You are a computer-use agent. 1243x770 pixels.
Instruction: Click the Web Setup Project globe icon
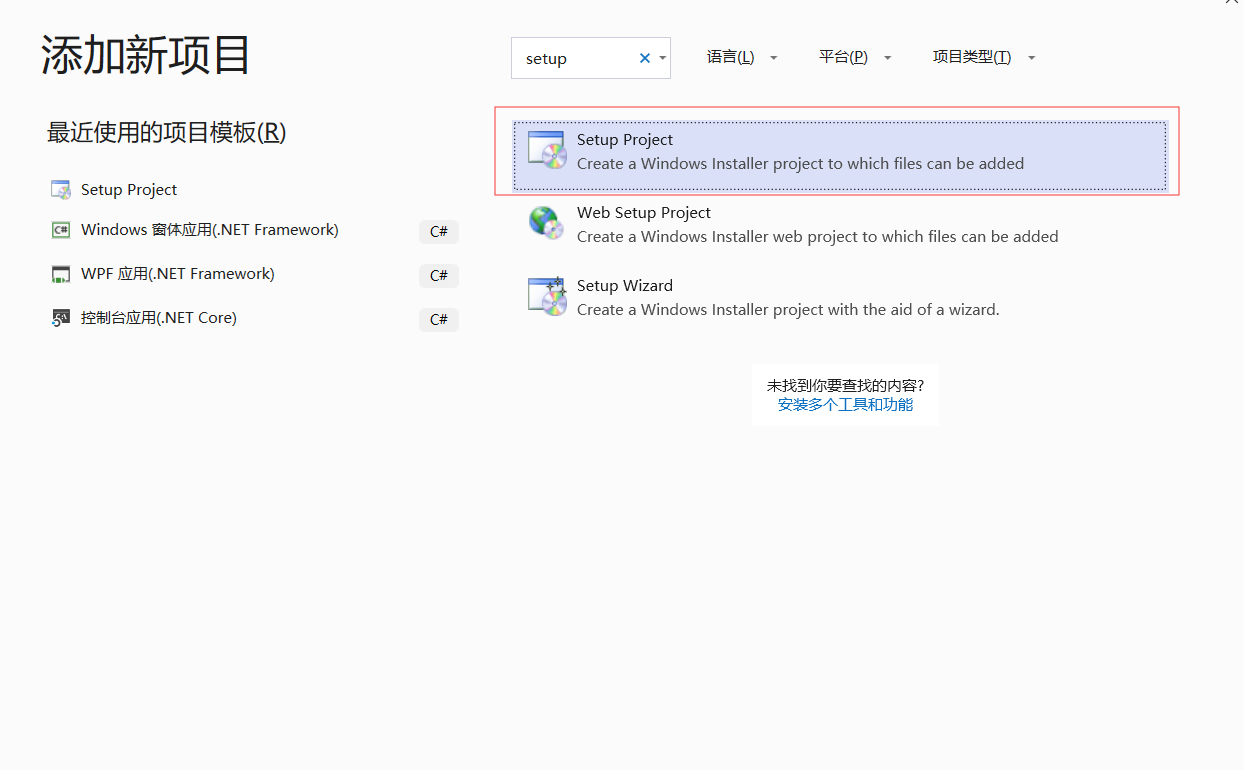[x=547, y=223]
